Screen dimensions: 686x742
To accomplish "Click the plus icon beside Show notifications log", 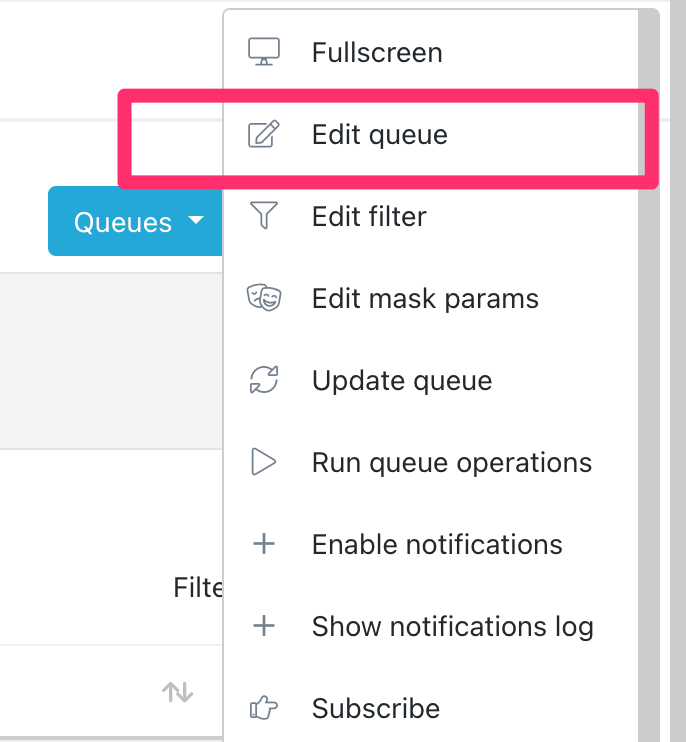I will click(264, 626).
